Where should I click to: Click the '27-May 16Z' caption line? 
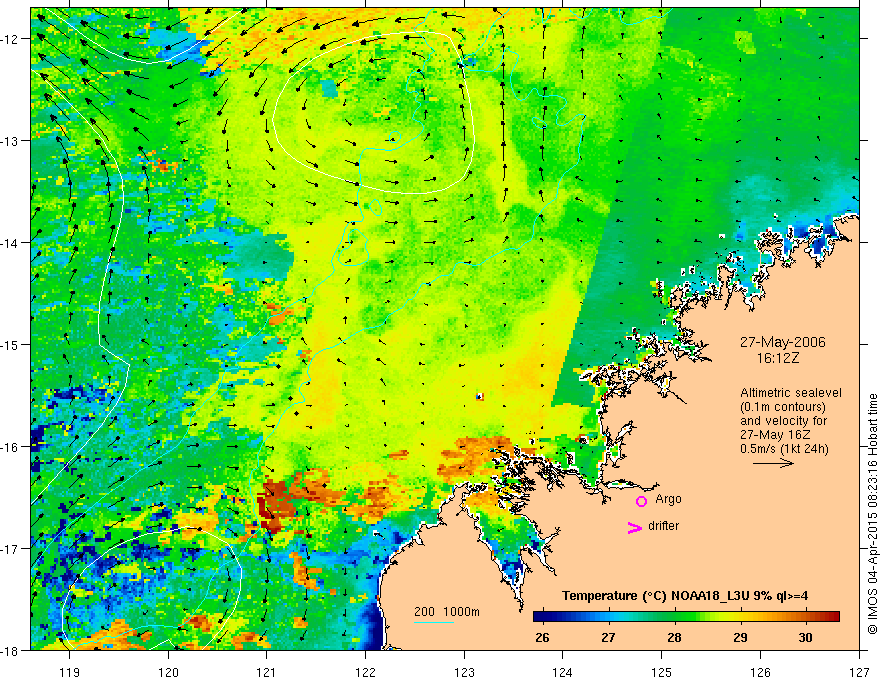[x=775, y=435]
